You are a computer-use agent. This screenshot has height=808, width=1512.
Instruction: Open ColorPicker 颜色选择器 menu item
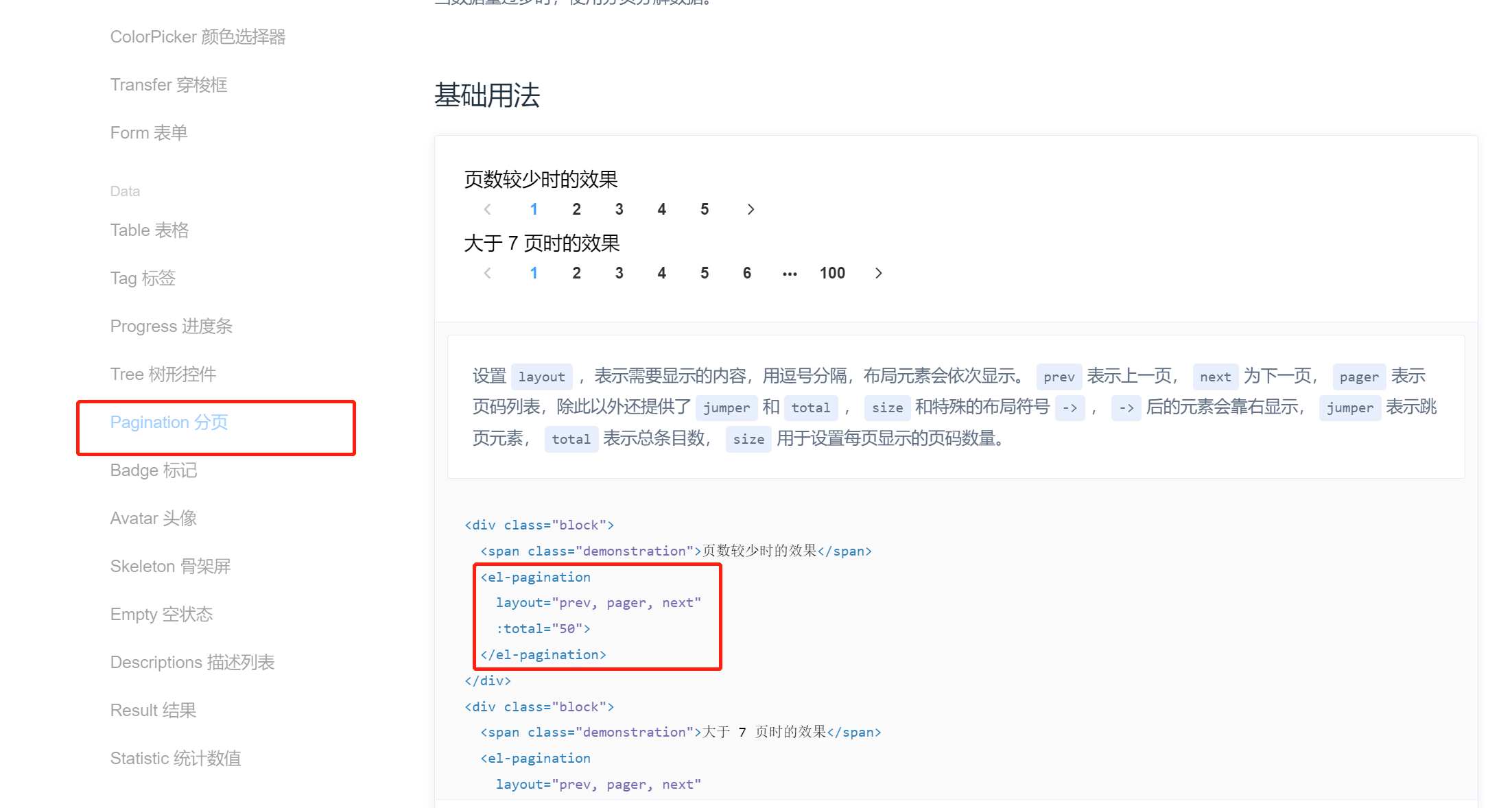point(198,37)
